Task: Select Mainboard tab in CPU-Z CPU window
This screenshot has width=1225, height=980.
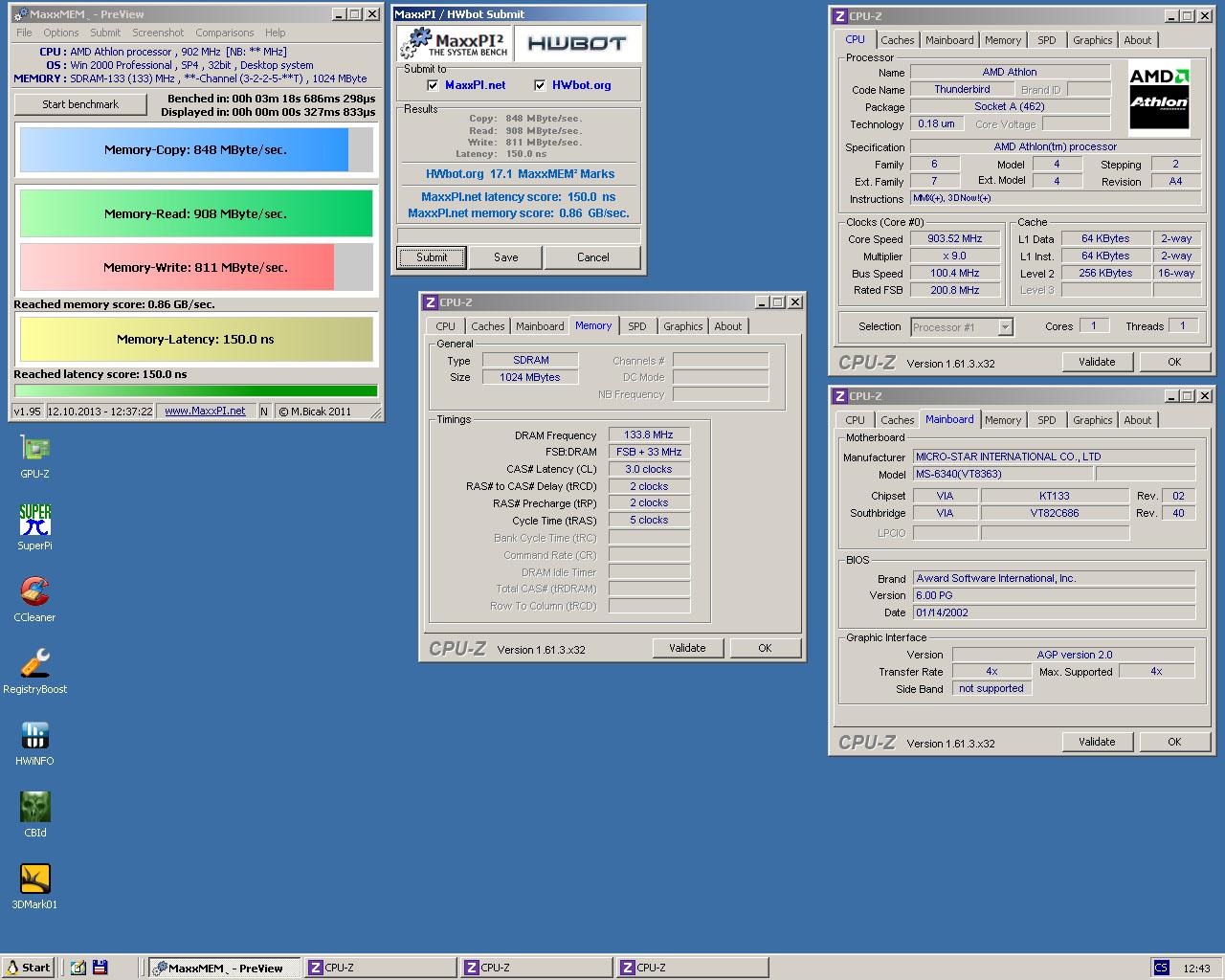Action: pos(949,40)
